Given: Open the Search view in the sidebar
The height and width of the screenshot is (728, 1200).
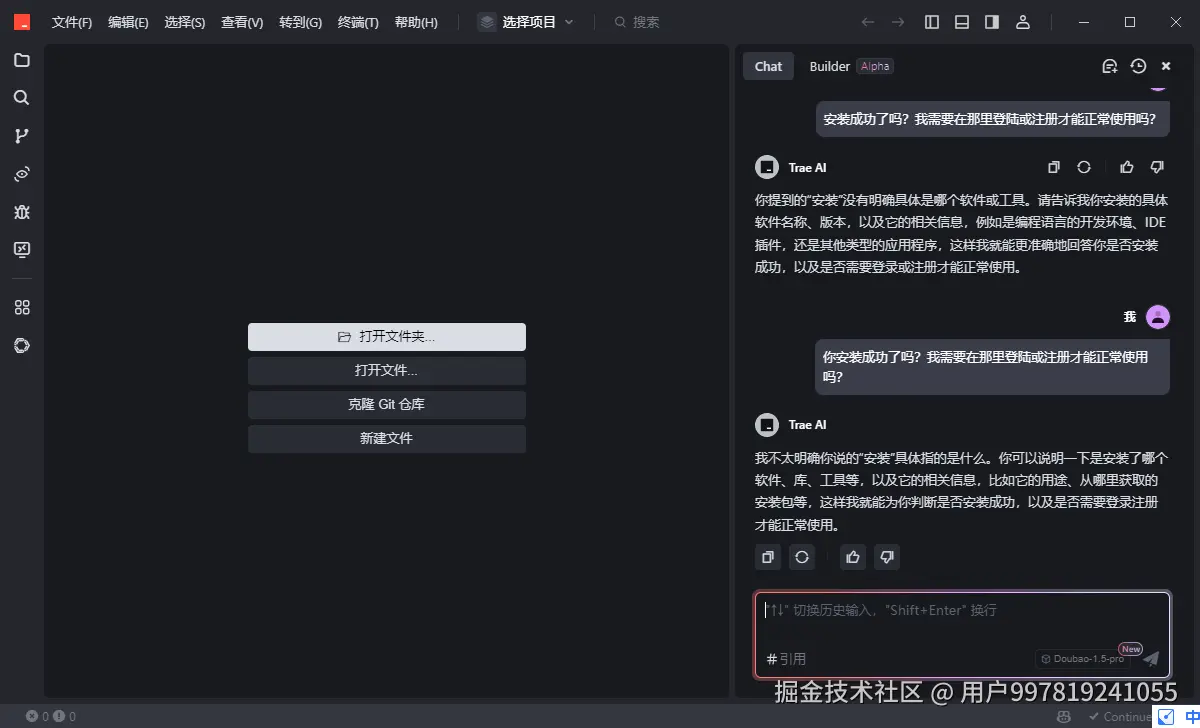Looking at the screenshot, I should (x=22, y=97).
